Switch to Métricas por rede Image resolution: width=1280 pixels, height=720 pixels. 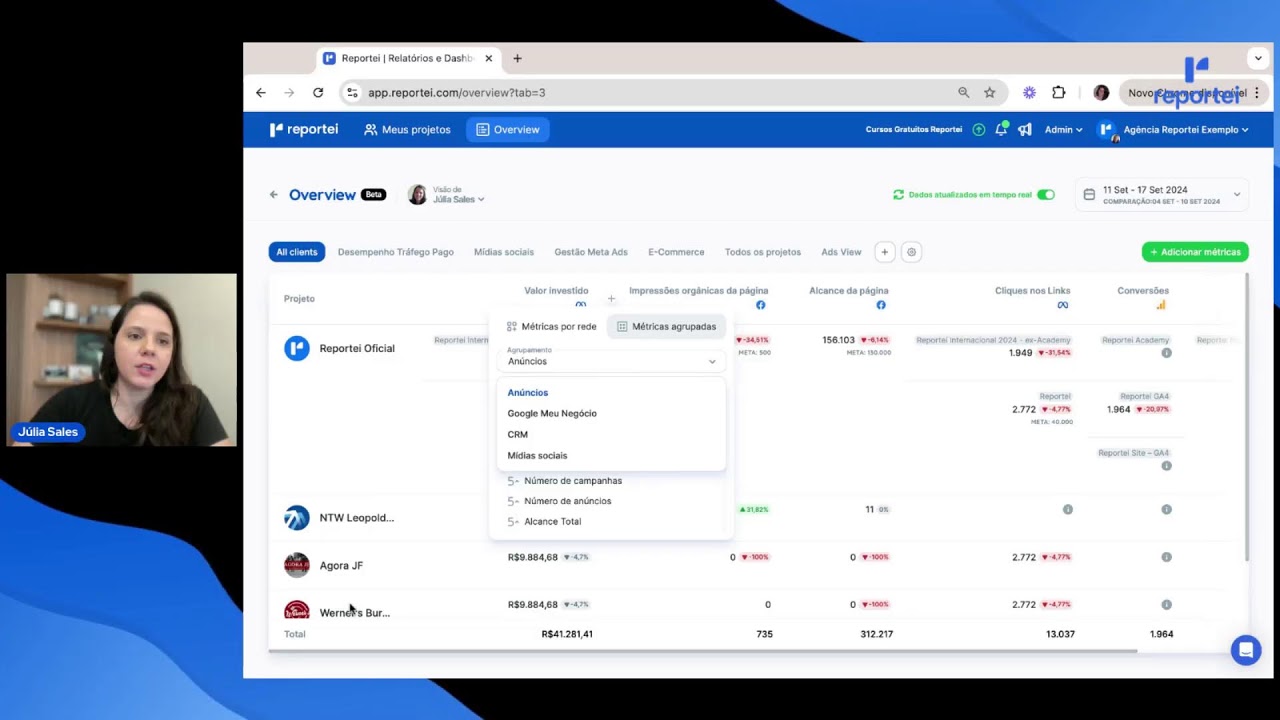(x=551, y=326)
